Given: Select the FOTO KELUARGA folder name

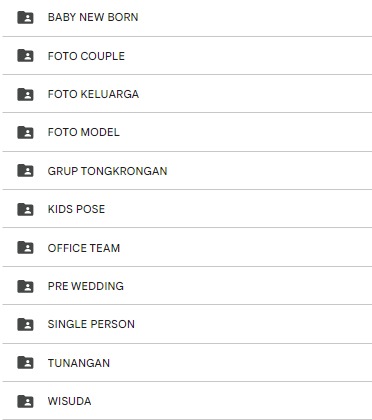Looking at the screenshot, I should point(93,94).
